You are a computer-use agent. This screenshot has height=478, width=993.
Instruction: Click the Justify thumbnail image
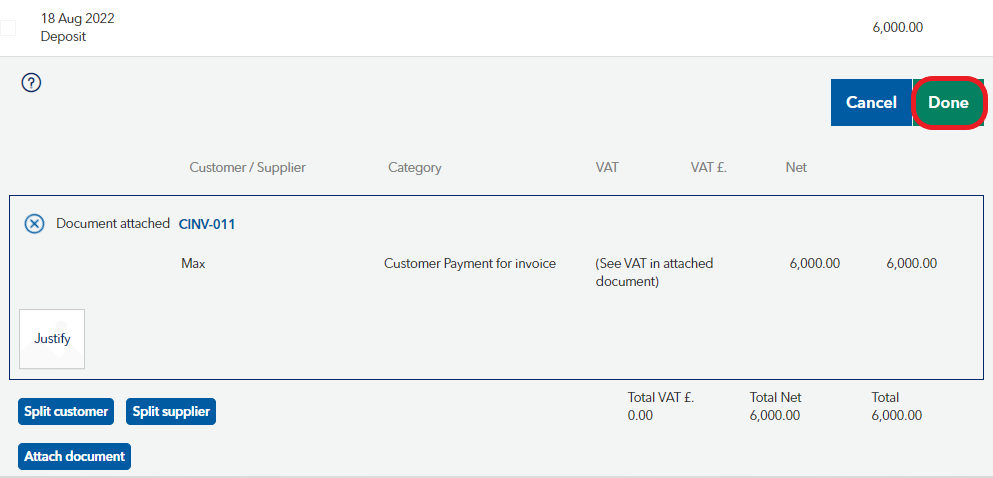click(52, 339)
